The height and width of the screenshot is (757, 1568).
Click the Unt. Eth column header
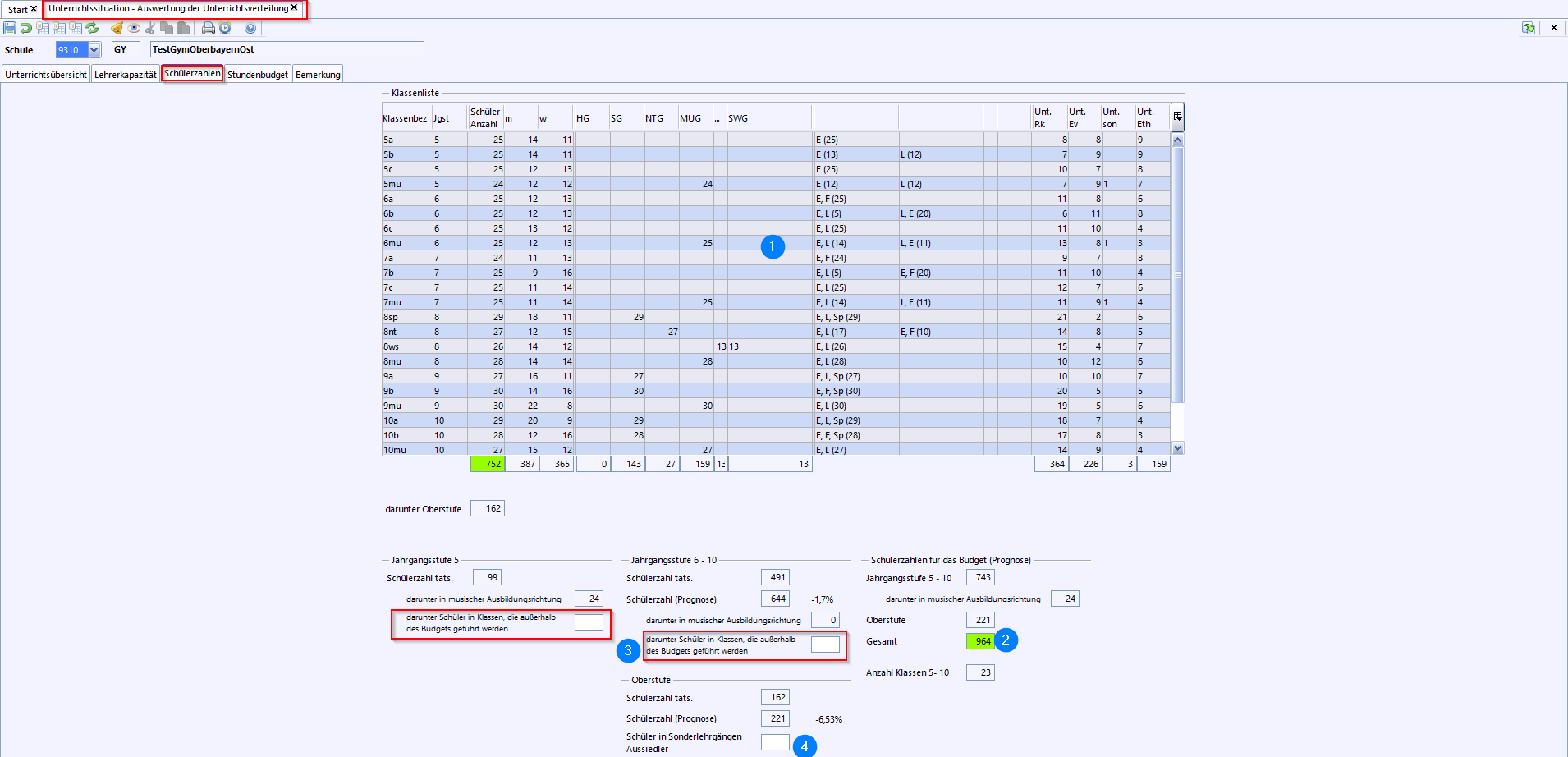pyautogui.click(x=1153, y=117)
